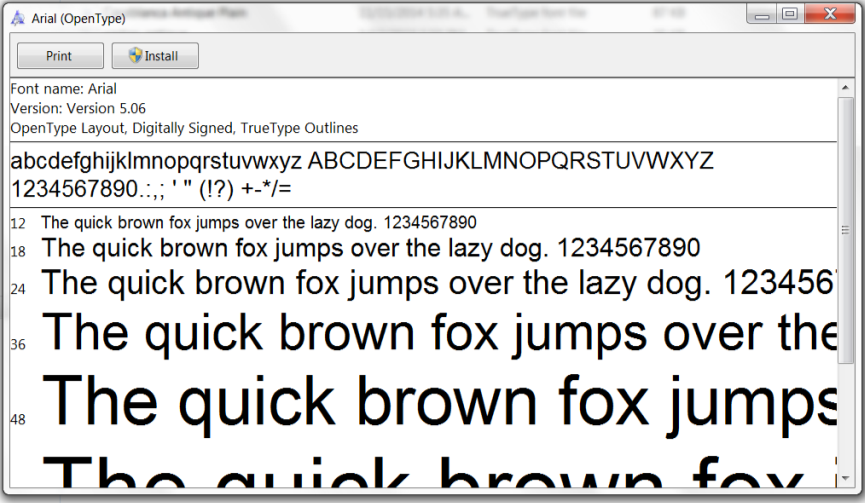Click the vertical scrollbar thumb
Image resolution: width=865 pixels, height=503 pixels.
click(845, 230)
